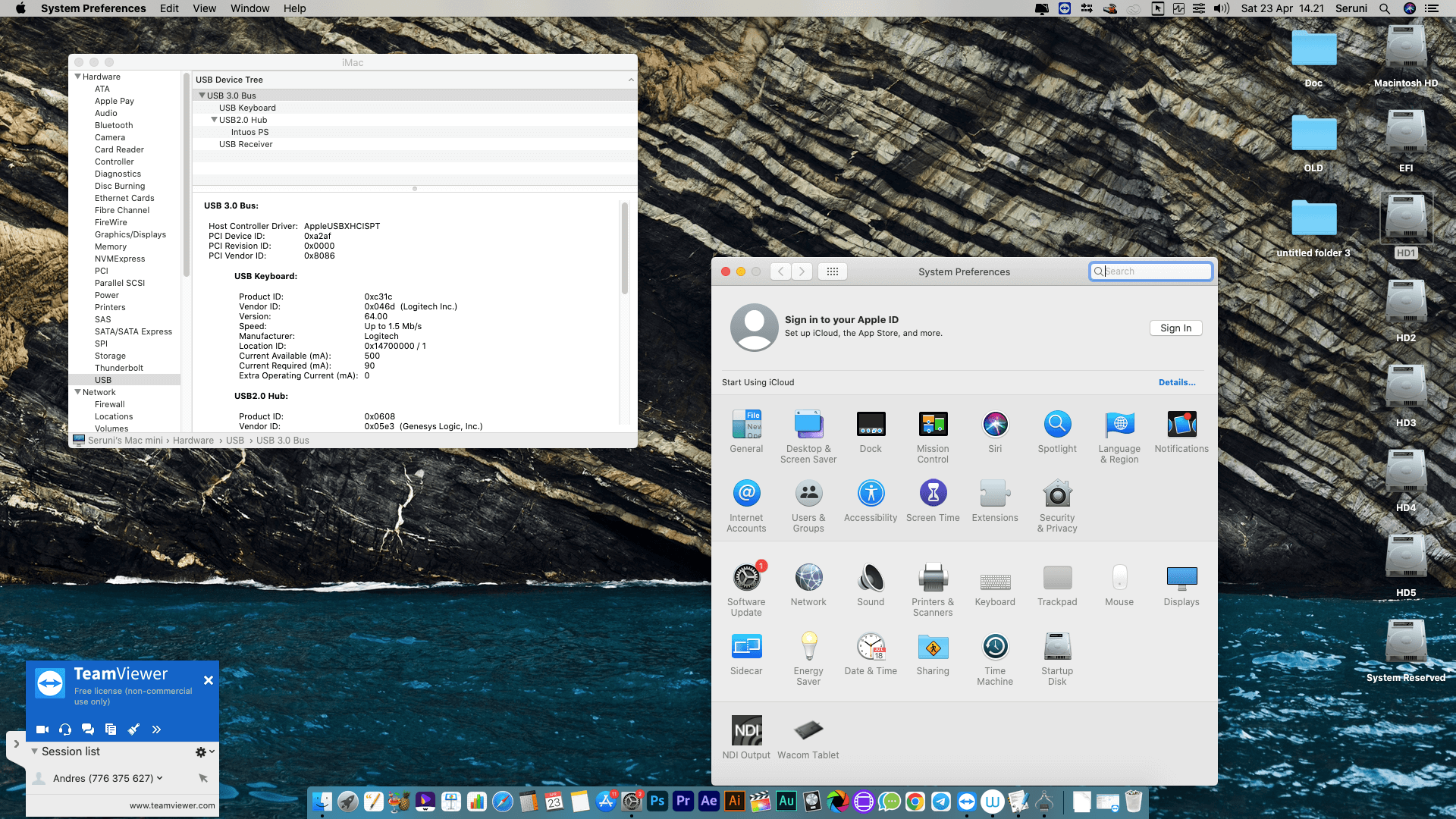Screen dimensions: 1456x819
Task: Open the Dock preferences pane
Action: [x=871, y=432]
